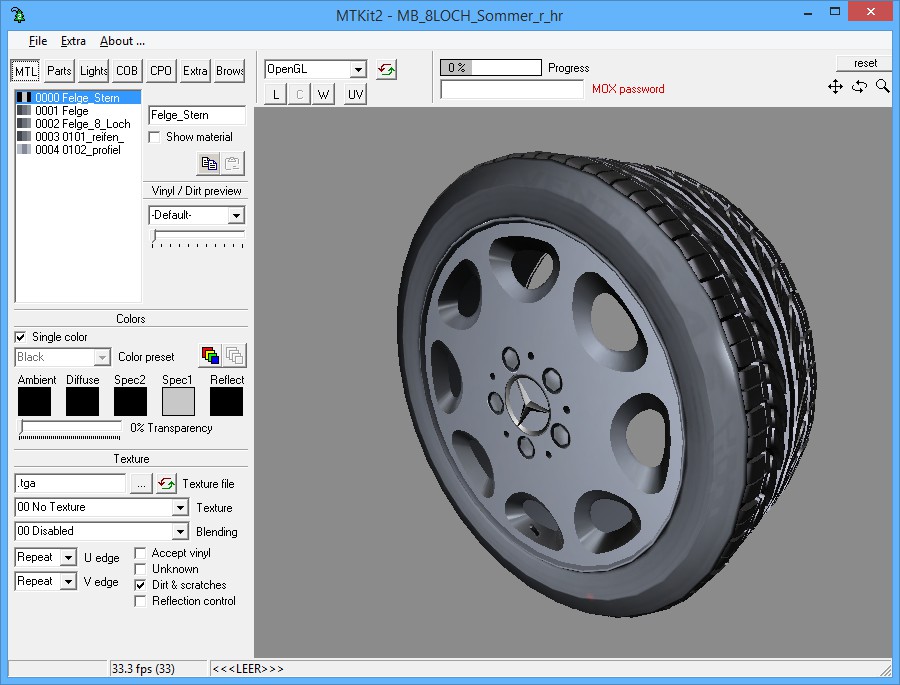Open the V edge Repeat dropdown
Viewport: 900px width, 685px height.
coord(68,582)
